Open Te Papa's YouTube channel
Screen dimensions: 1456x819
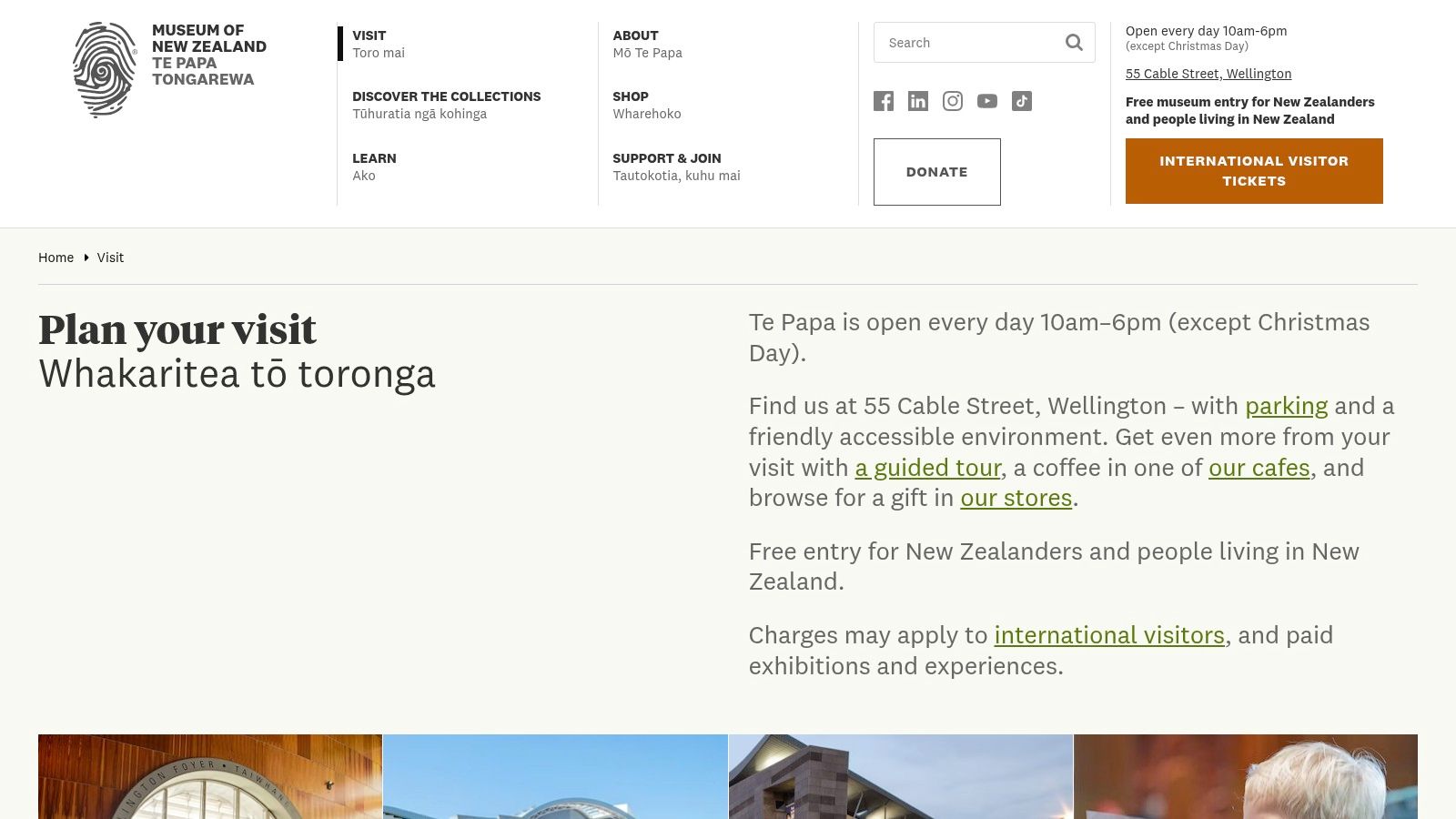986,101
